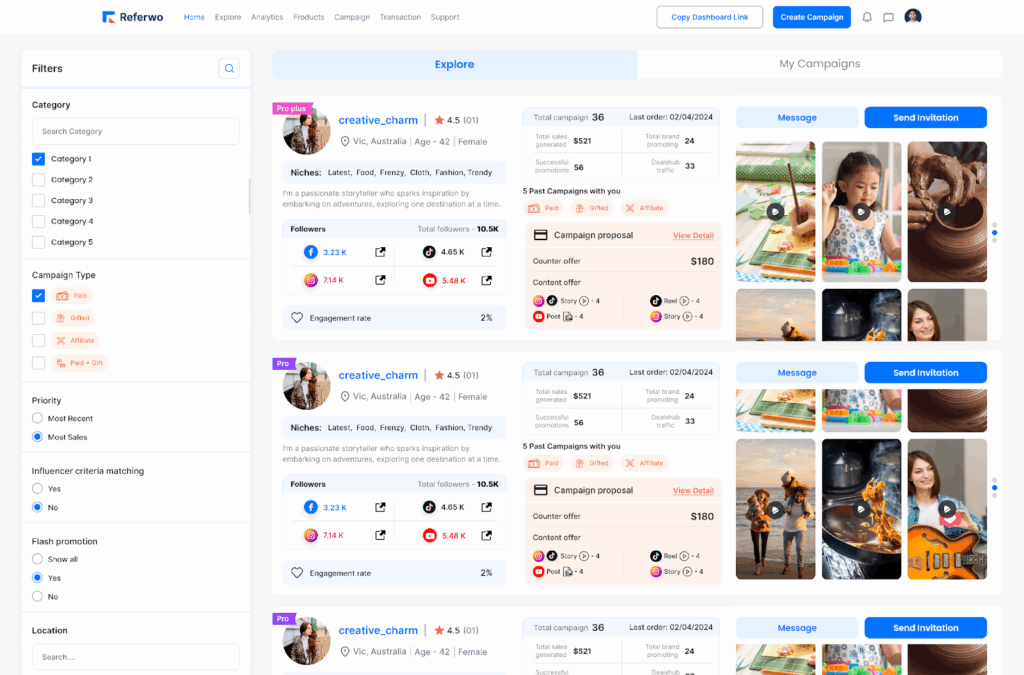
Task: Open View Detail link in first campaign proposal
Action: (693, 236)
